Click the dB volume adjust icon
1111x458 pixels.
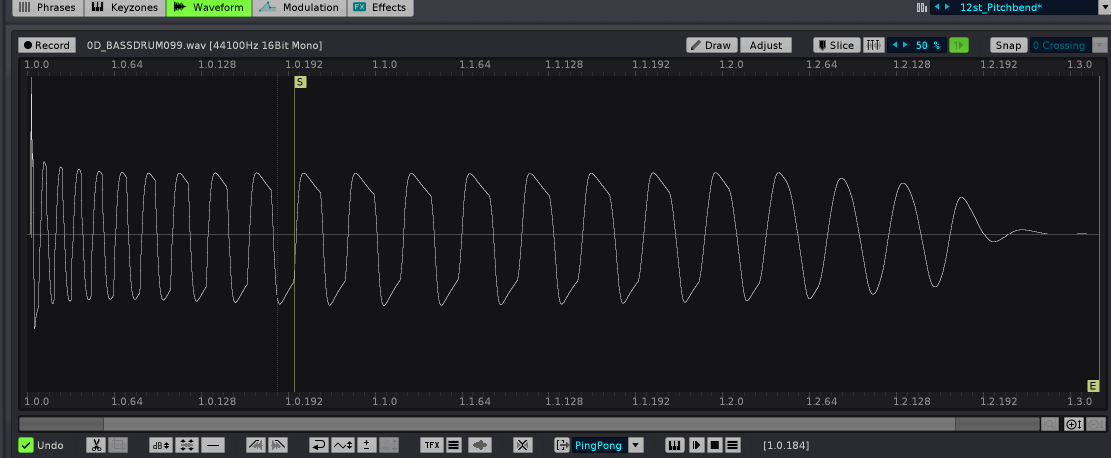tap(160, 445)
